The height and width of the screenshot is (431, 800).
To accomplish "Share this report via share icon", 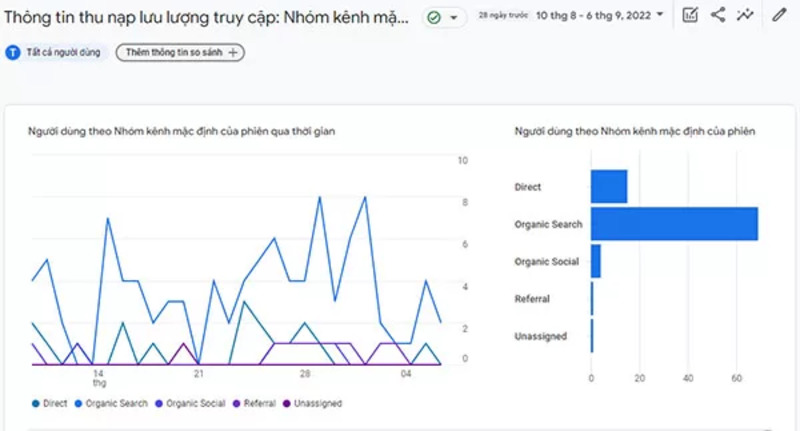I will tap(718, 15).
